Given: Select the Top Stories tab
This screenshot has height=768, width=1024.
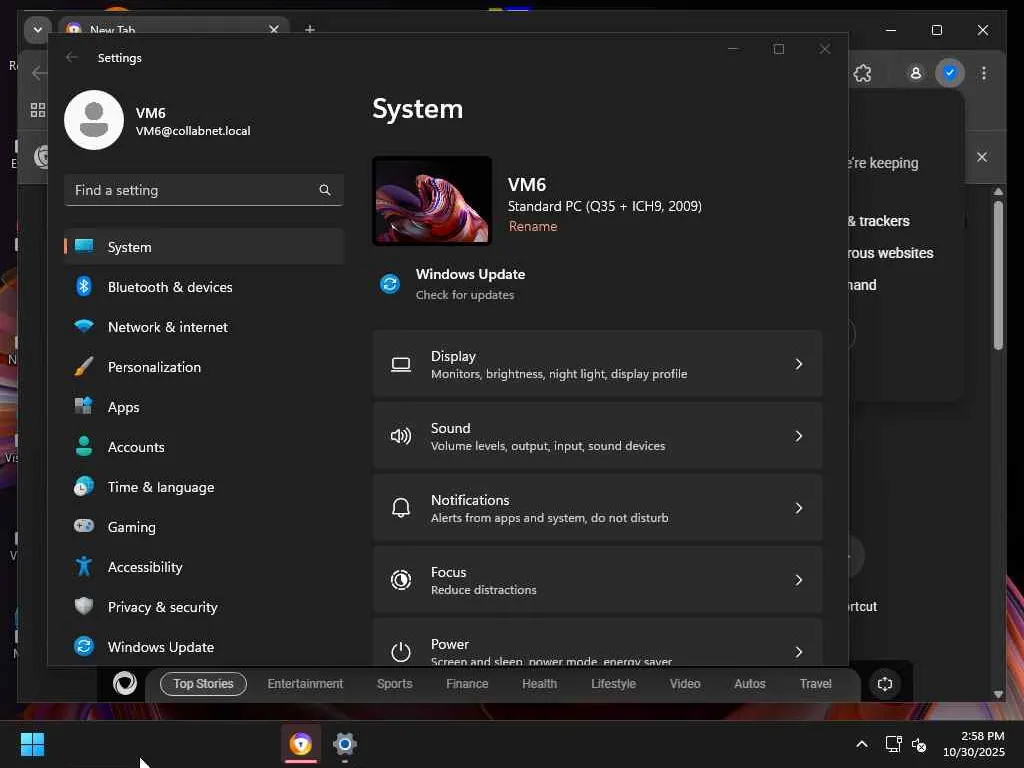Looking at the screenshot, I should (x=203, y=684).
